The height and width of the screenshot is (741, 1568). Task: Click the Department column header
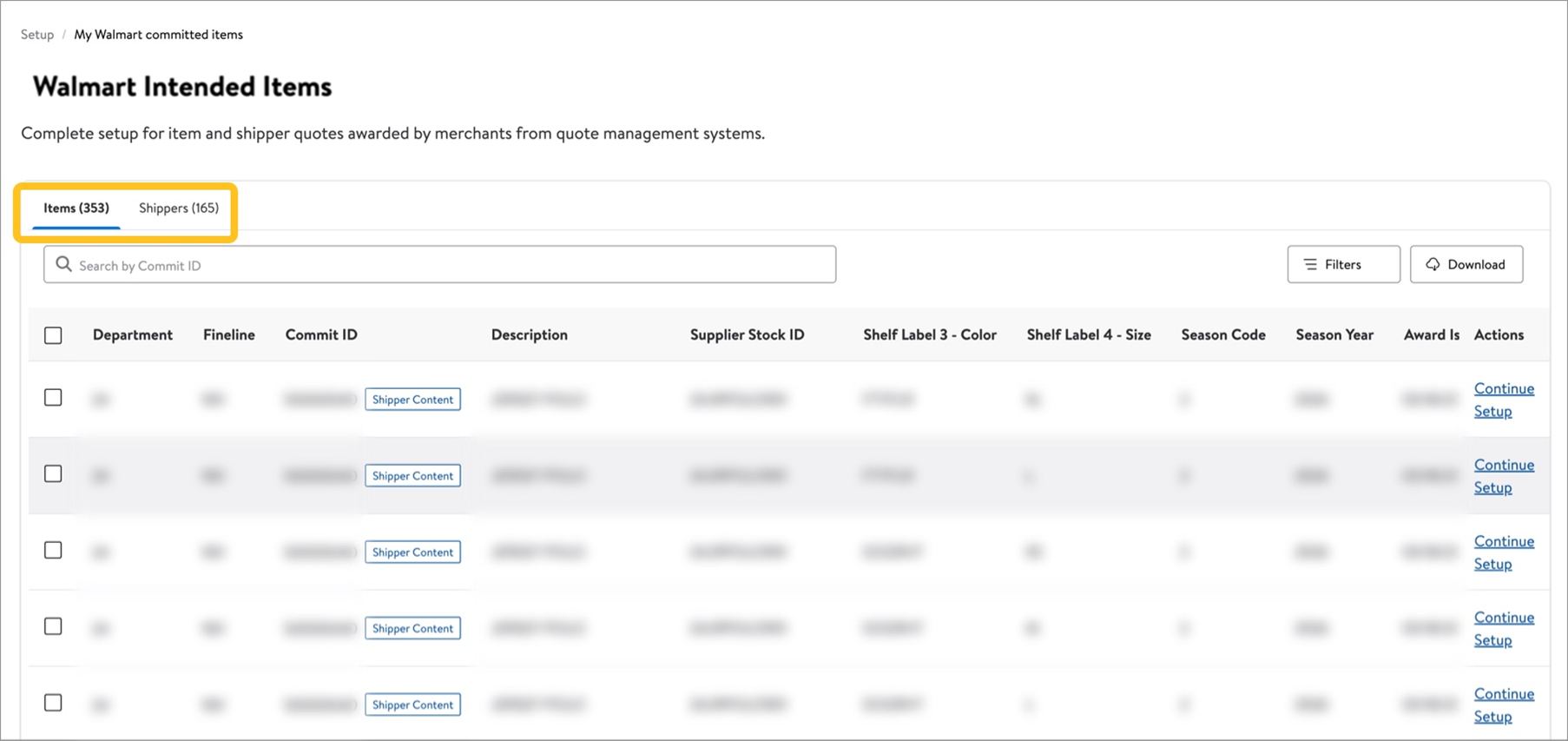coord(133,335)
